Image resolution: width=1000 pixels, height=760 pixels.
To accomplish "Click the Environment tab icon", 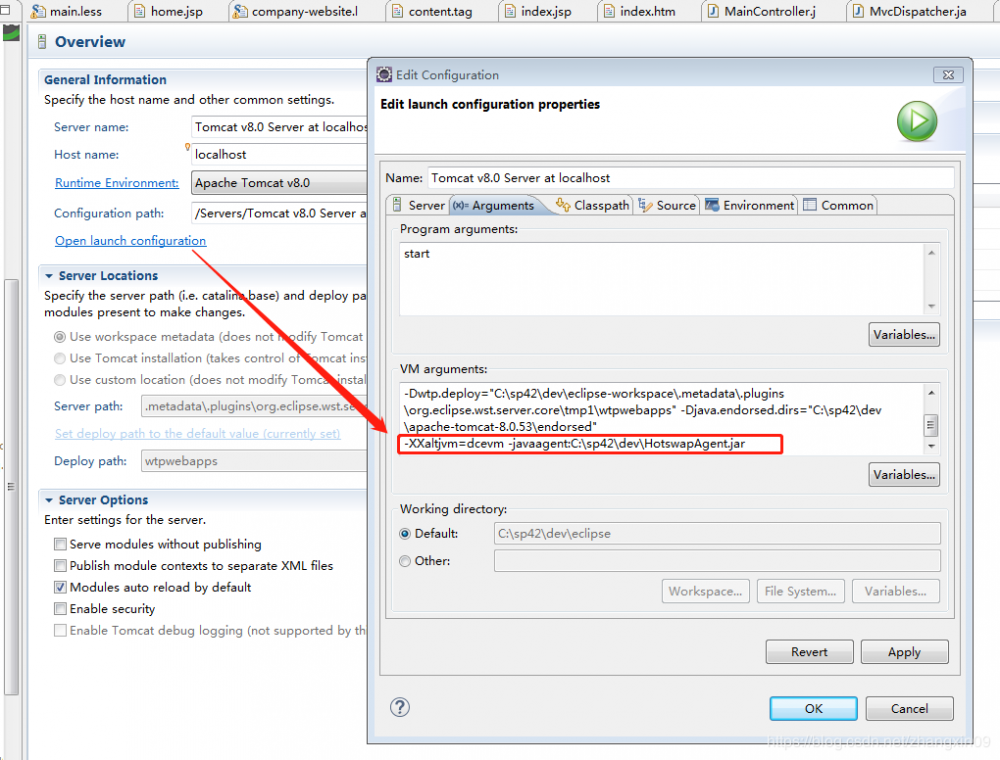I will (712, 205).
